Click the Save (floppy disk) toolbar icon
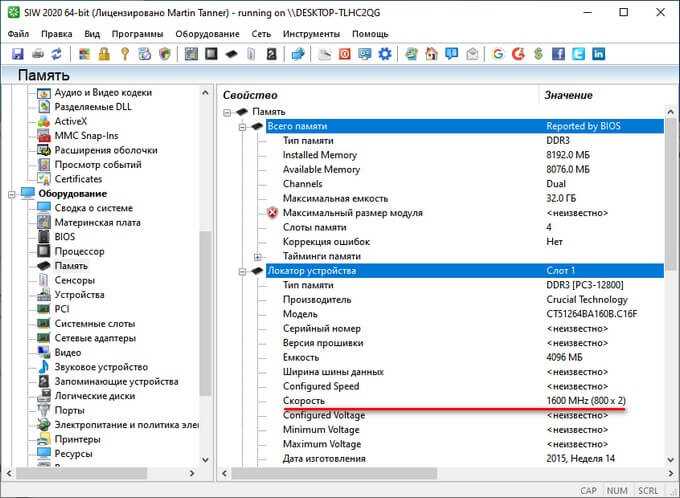 click(18, 54)
